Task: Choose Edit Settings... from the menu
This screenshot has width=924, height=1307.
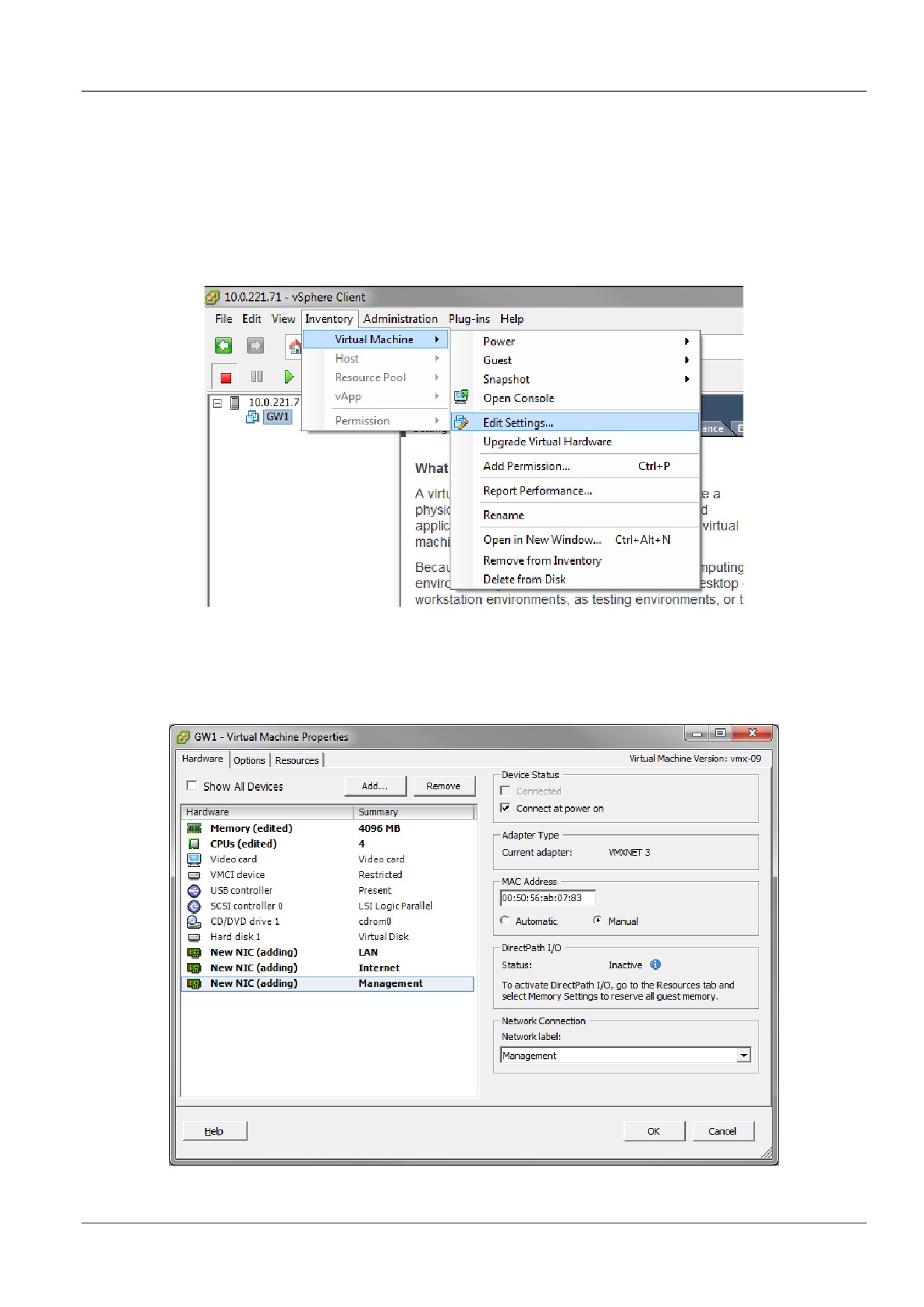Action: [x=575, y=422]
